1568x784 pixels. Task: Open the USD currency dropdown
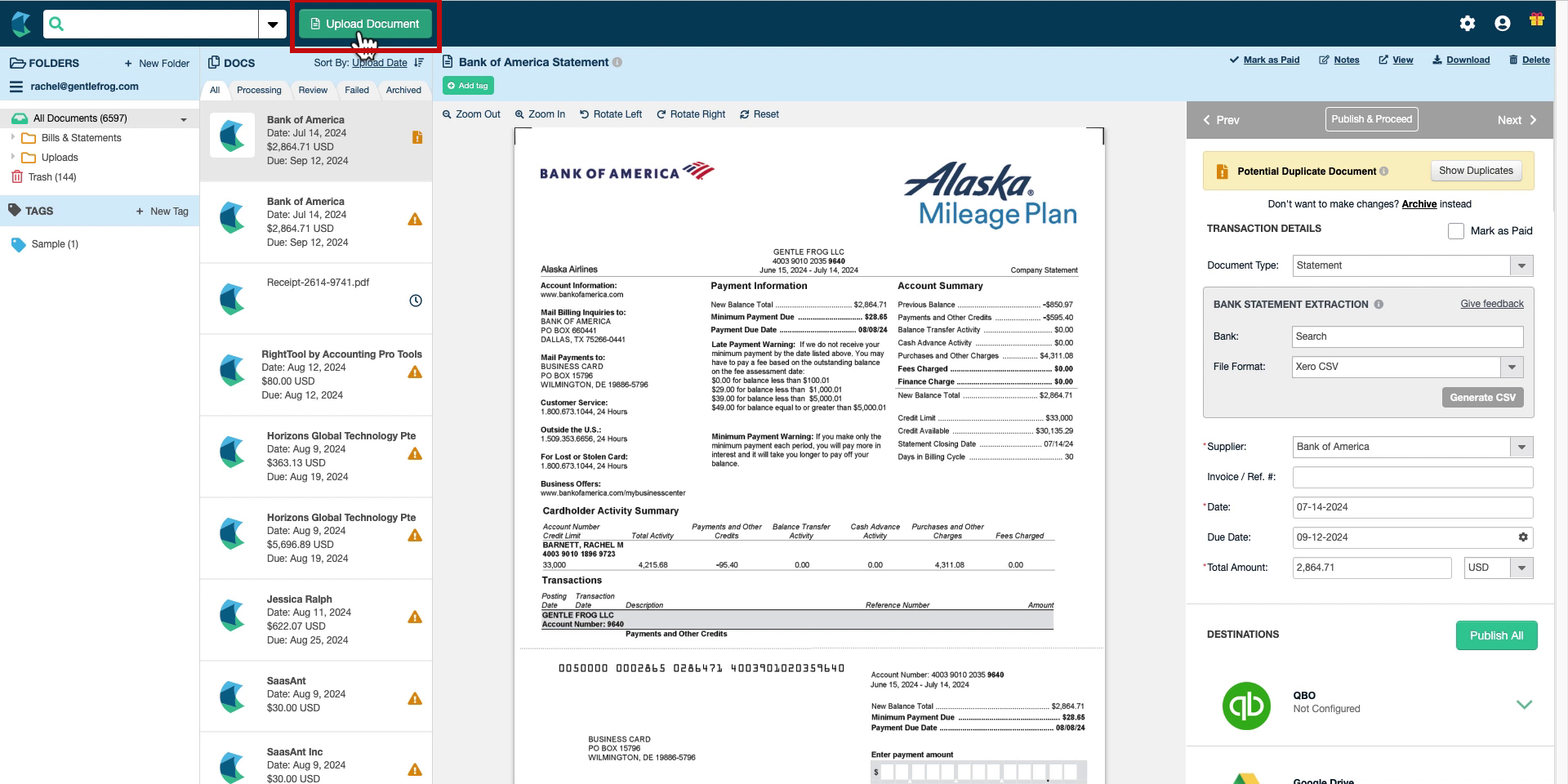(1498, 568)
